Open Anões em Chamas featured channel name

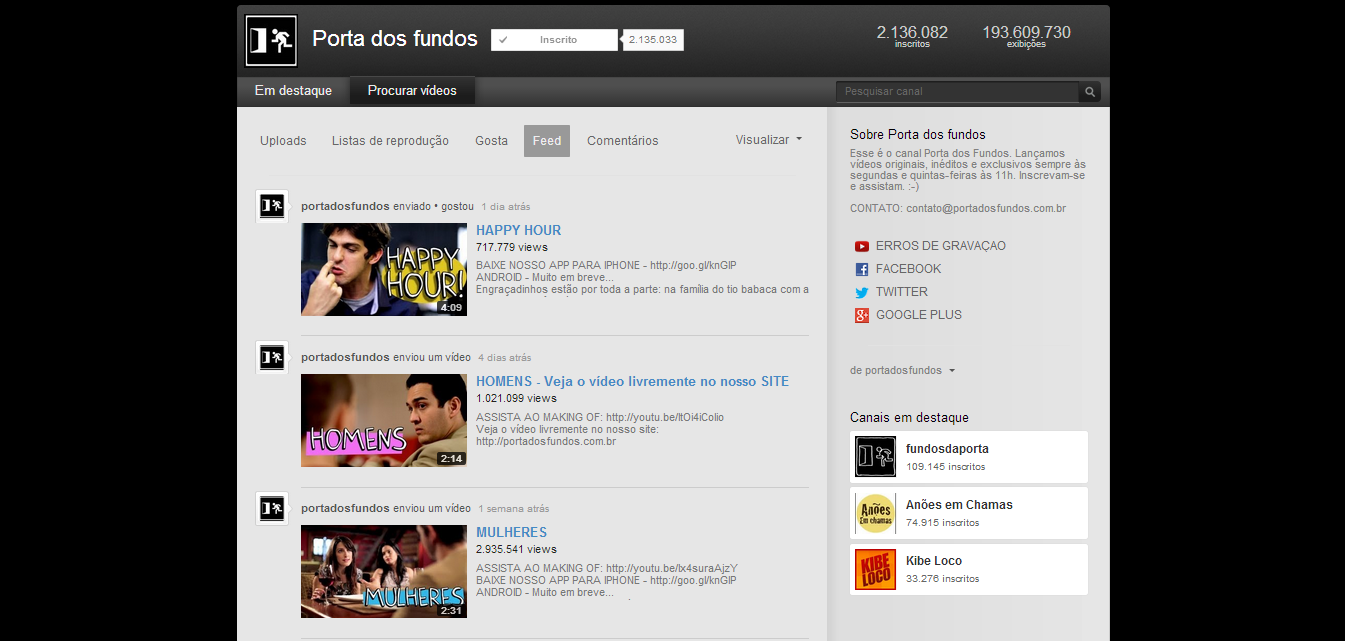tap(959, 505)
